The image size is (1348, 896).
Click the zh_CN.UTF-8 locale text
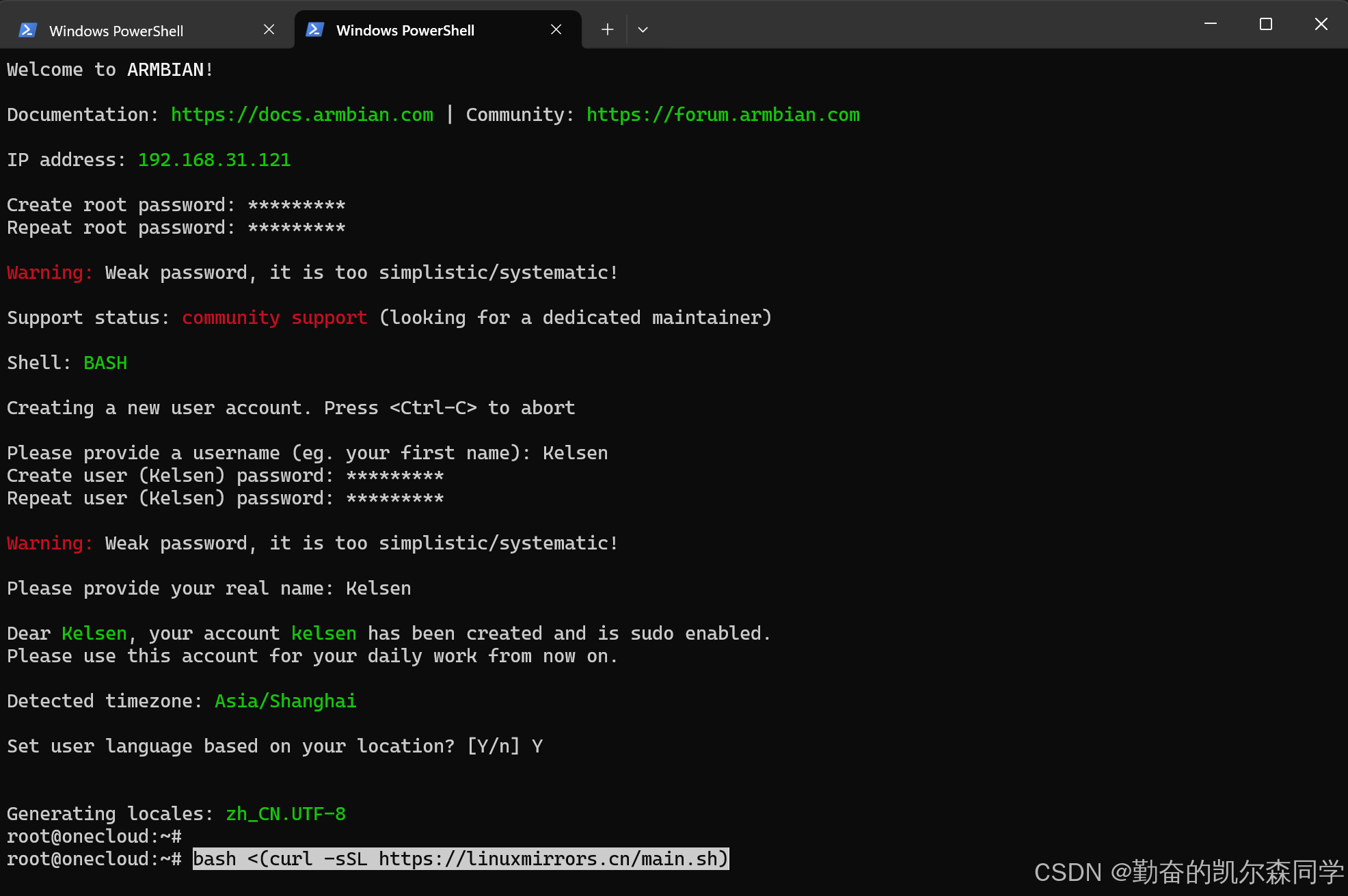coord(285,814)
